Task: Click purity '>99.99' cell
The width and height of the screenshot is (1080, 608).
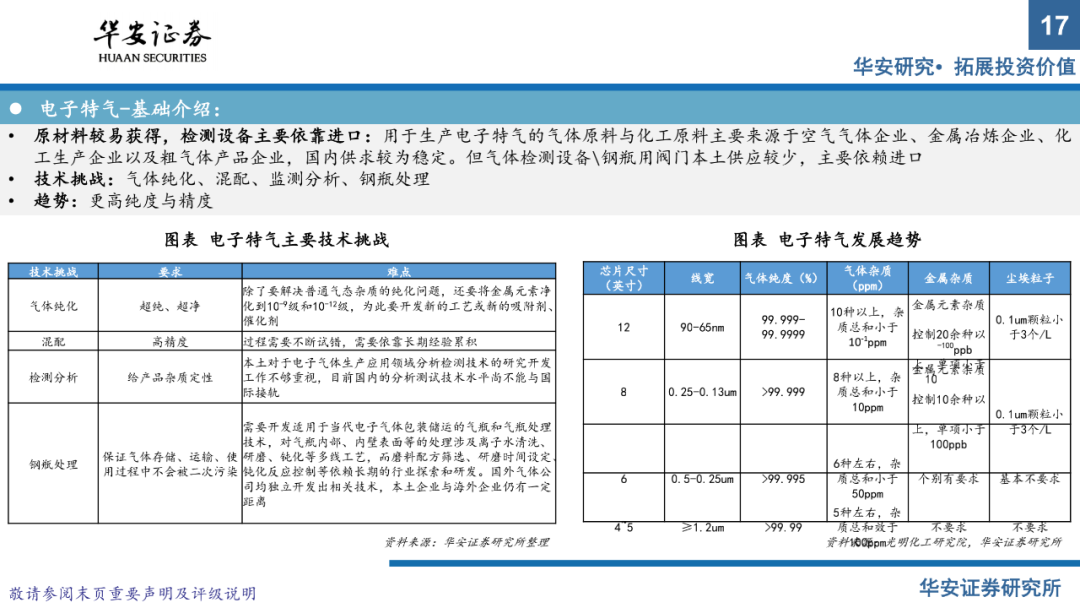Action: tap(782, 527)
